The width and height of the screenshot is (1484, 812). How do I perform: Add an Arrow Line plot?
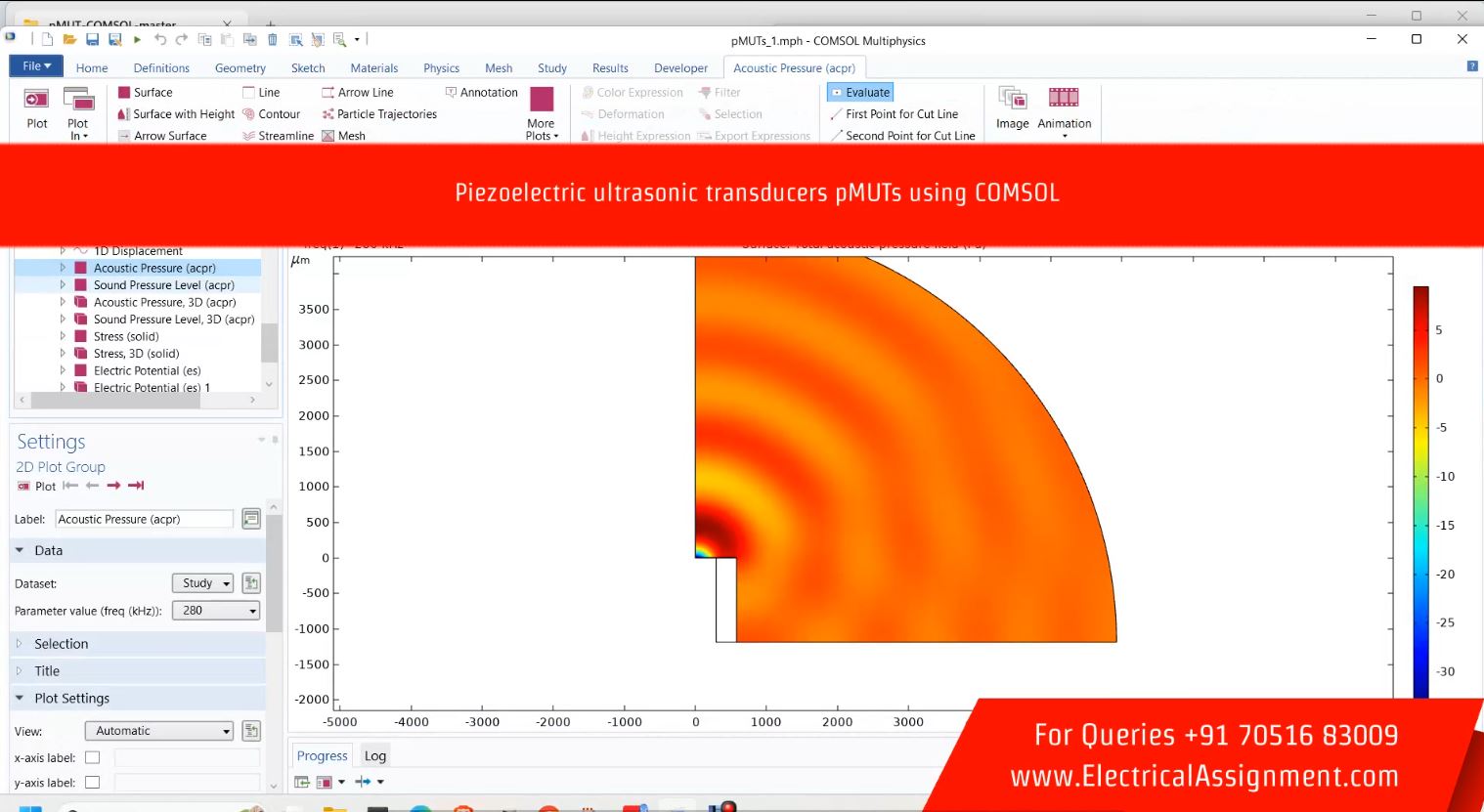(357, 93)
